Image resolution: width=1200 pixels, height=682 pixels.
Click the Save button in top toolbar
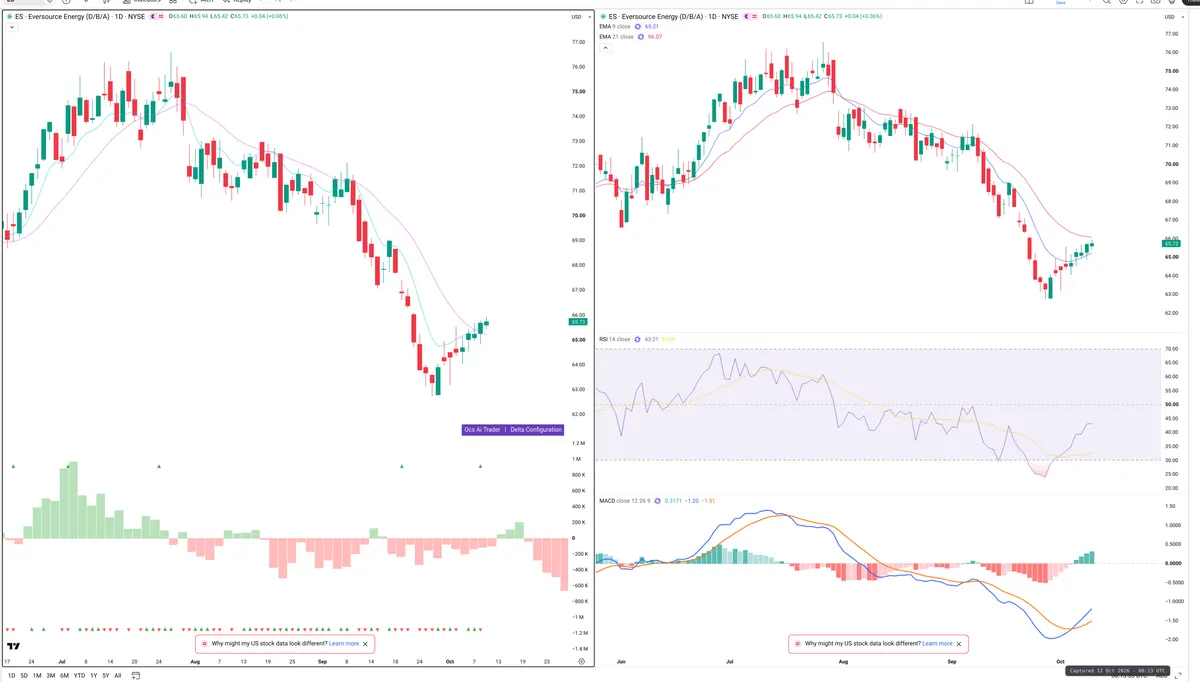(x=1061, y=3)
